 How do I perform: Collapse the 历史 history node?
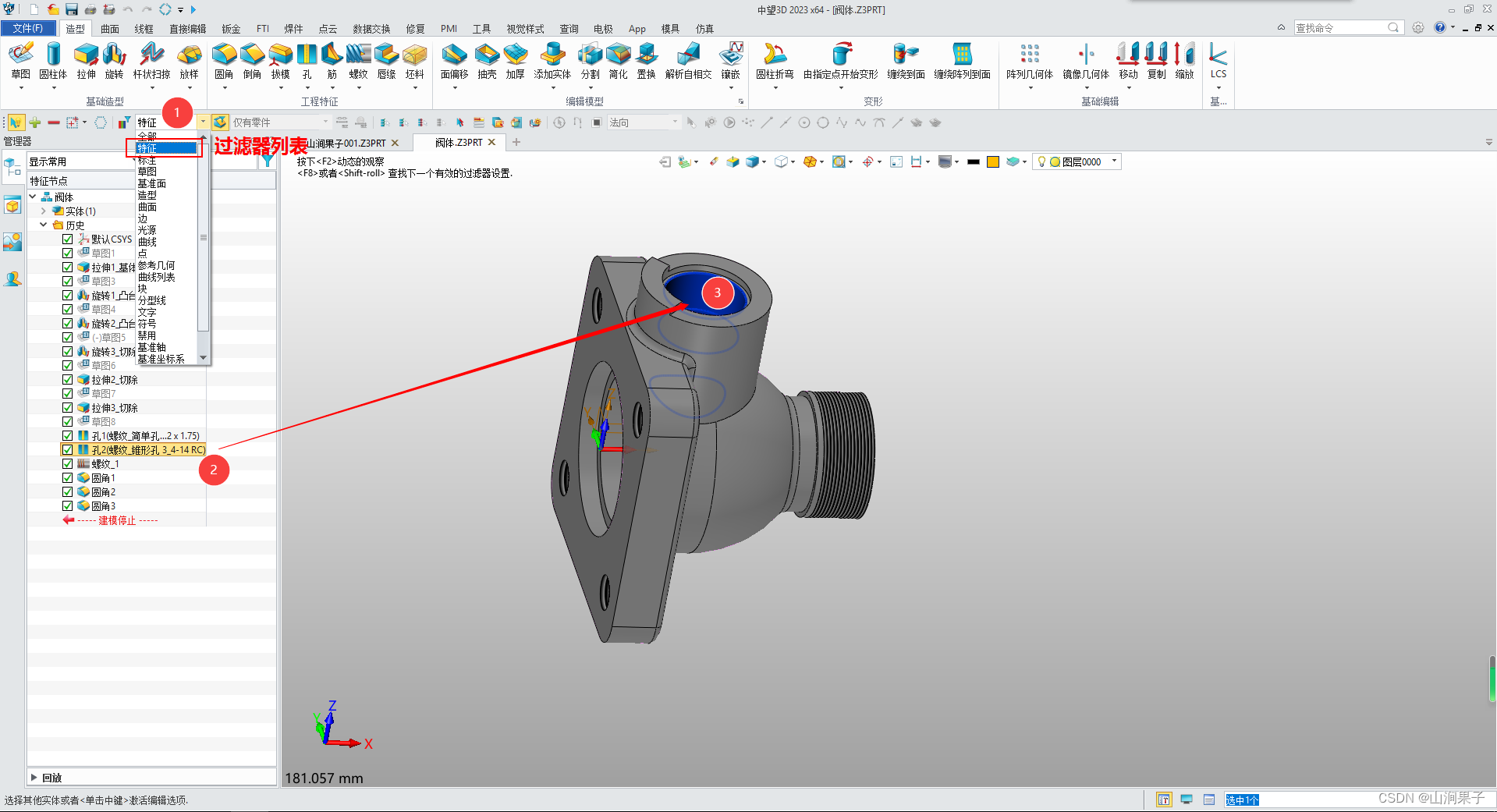click(x=44, y=225)
